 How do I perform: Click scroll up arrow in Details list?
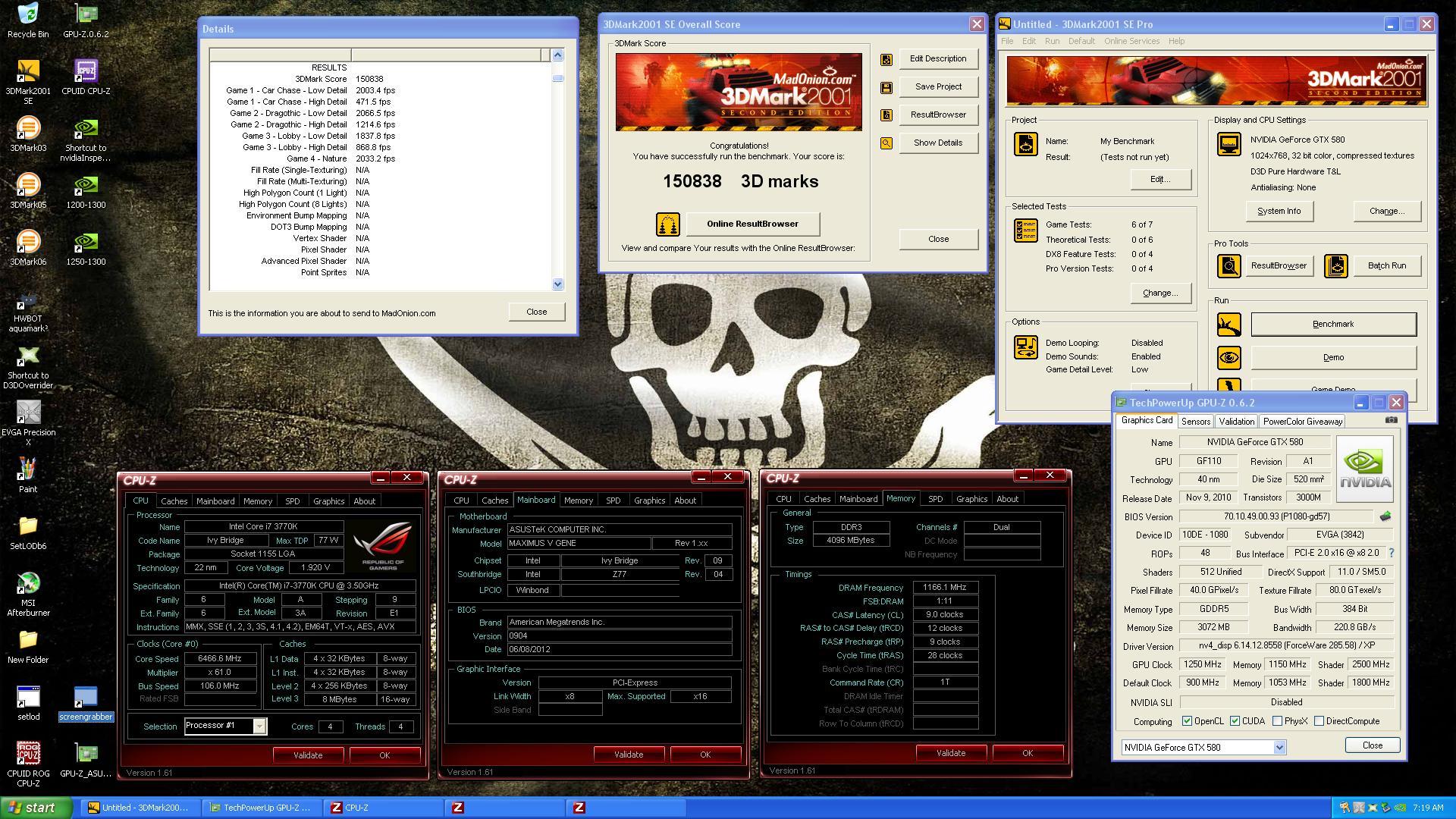(557, 55)
